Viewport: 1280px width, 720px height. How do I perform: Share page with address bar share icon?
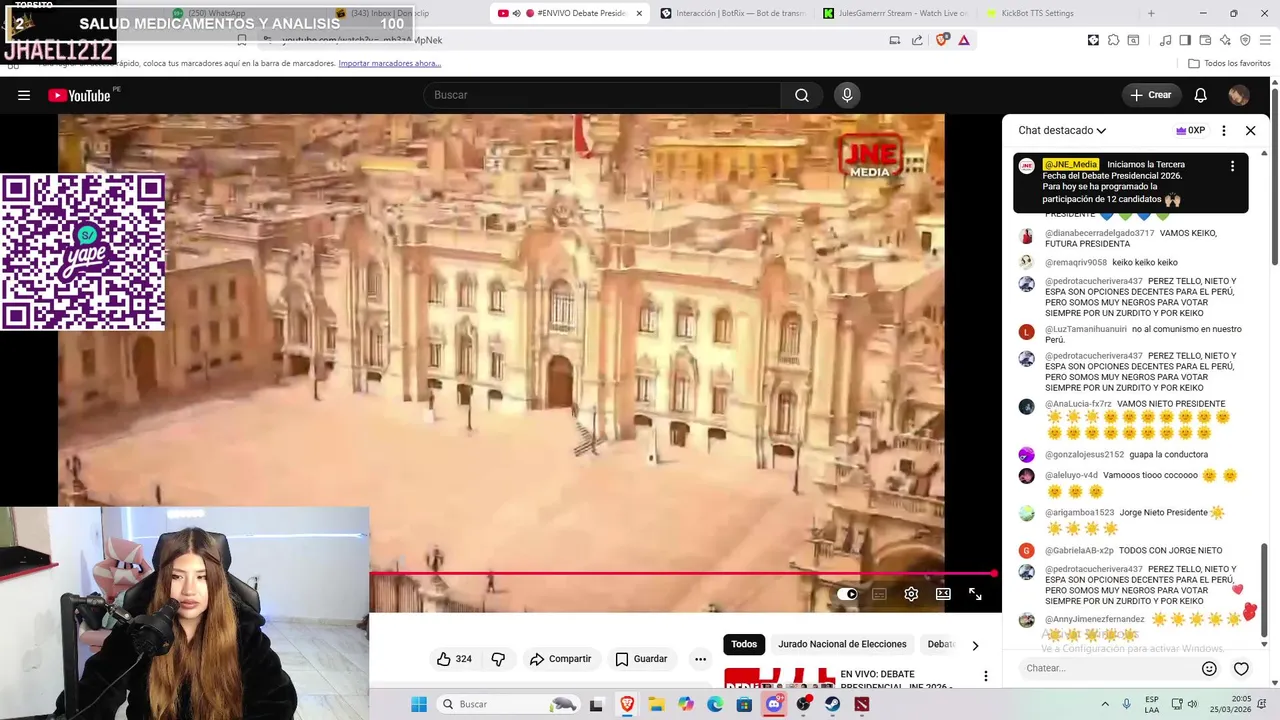tap(917, 40)
